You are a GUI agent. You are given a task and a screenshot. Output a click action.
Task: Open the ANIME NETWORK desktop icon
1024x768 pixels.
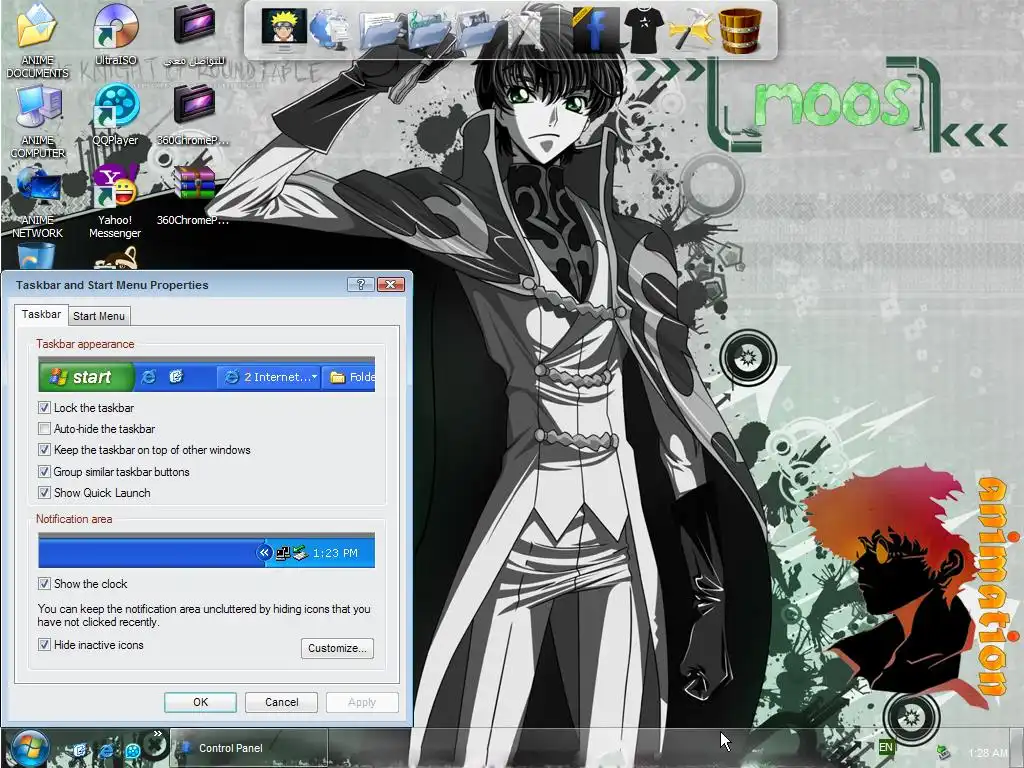click(37, 201)
